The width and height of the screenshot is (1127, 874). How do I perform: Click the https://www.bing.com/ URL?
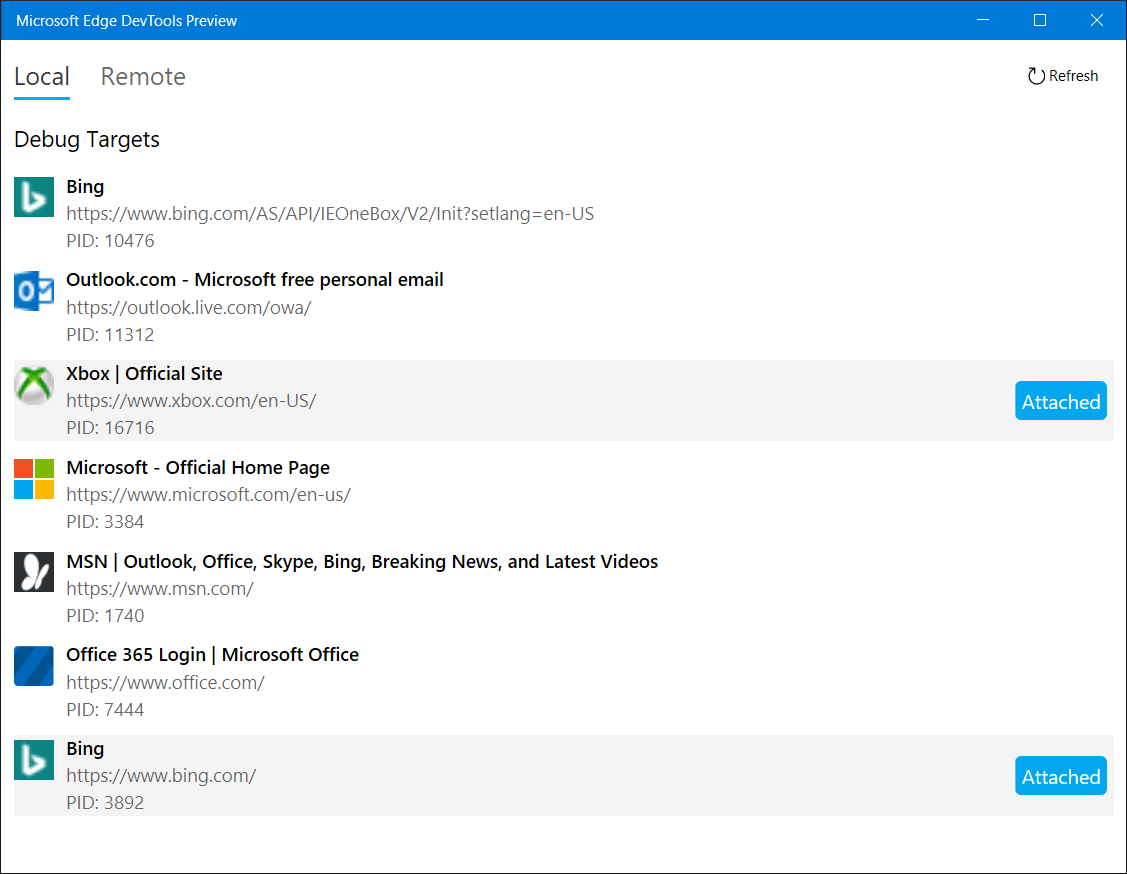click(161, 776)
